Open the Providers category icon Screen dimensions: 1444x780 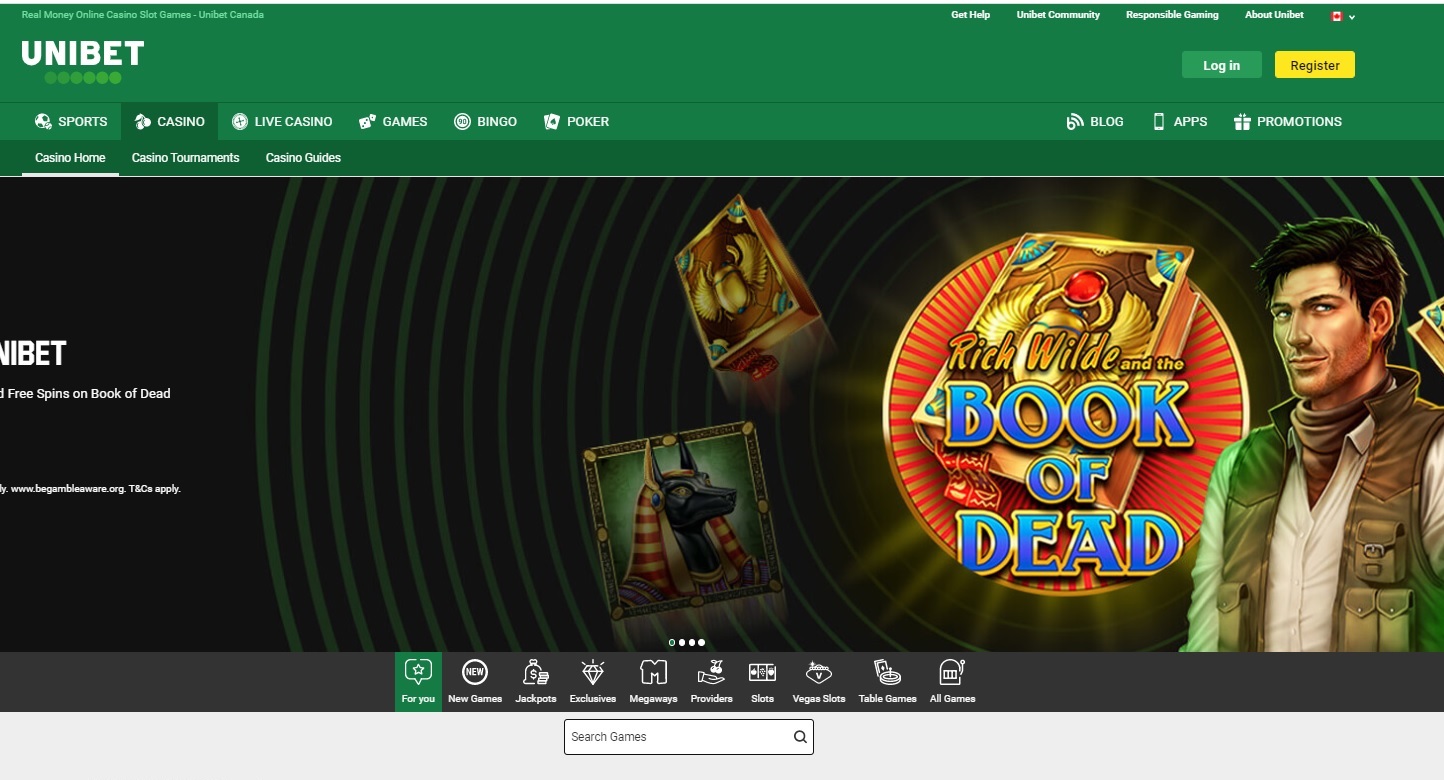tap(711, 672)
